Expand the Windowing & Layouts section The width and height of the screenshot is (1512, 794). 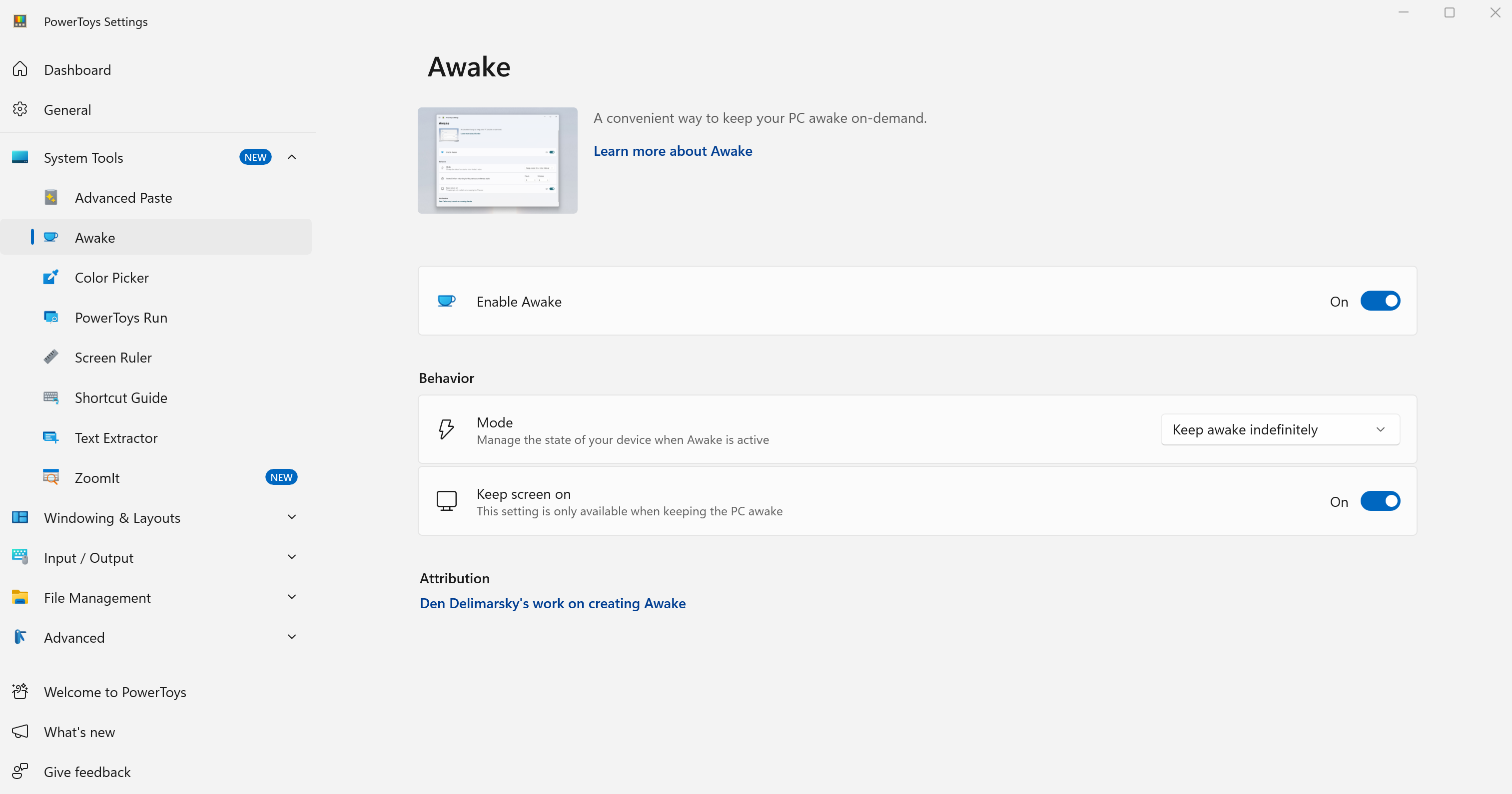pyautogui.click(x=292, y=517)
